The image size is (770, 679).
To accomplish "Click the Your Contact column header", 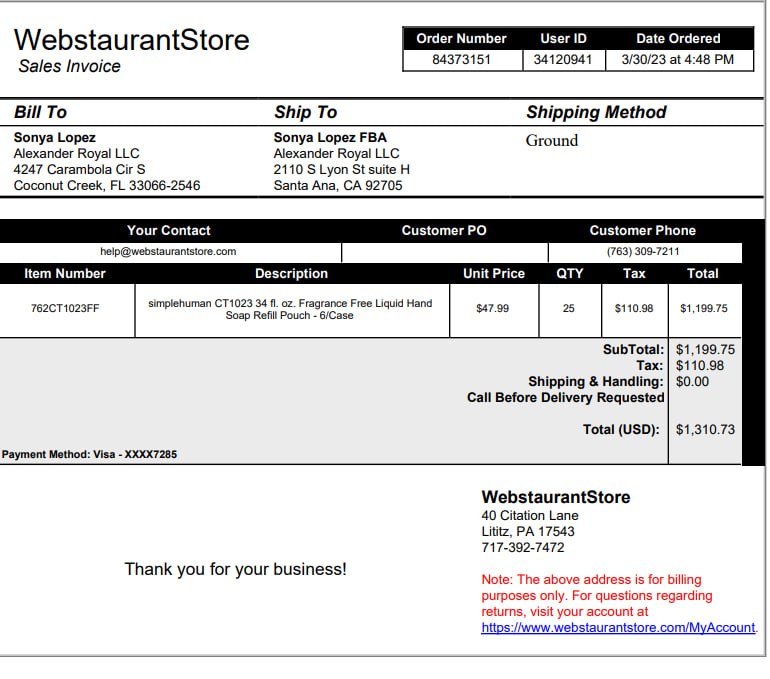I will click(168, 230).
